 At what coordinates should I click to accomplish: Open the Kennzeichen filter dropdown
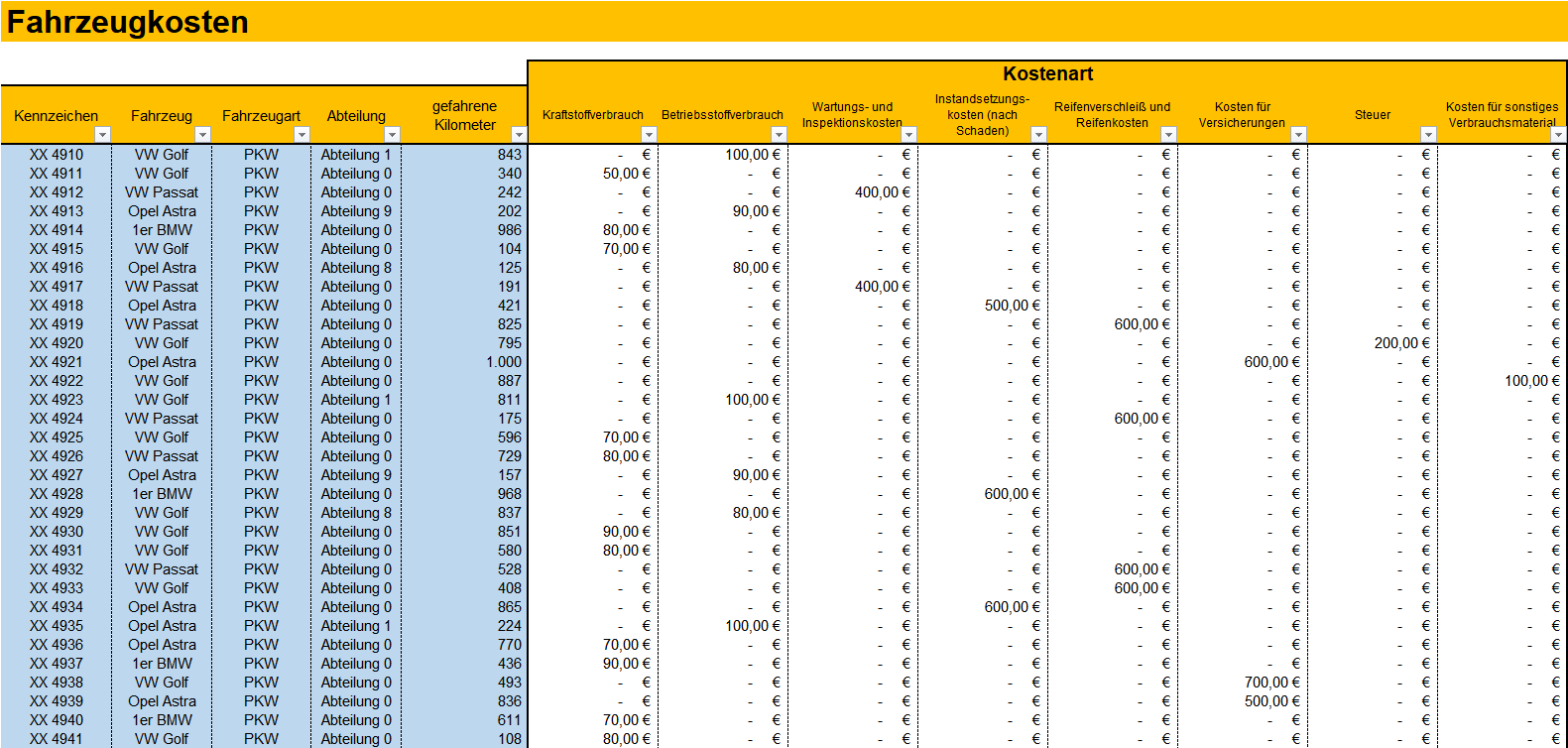click(x=101, y=134)
